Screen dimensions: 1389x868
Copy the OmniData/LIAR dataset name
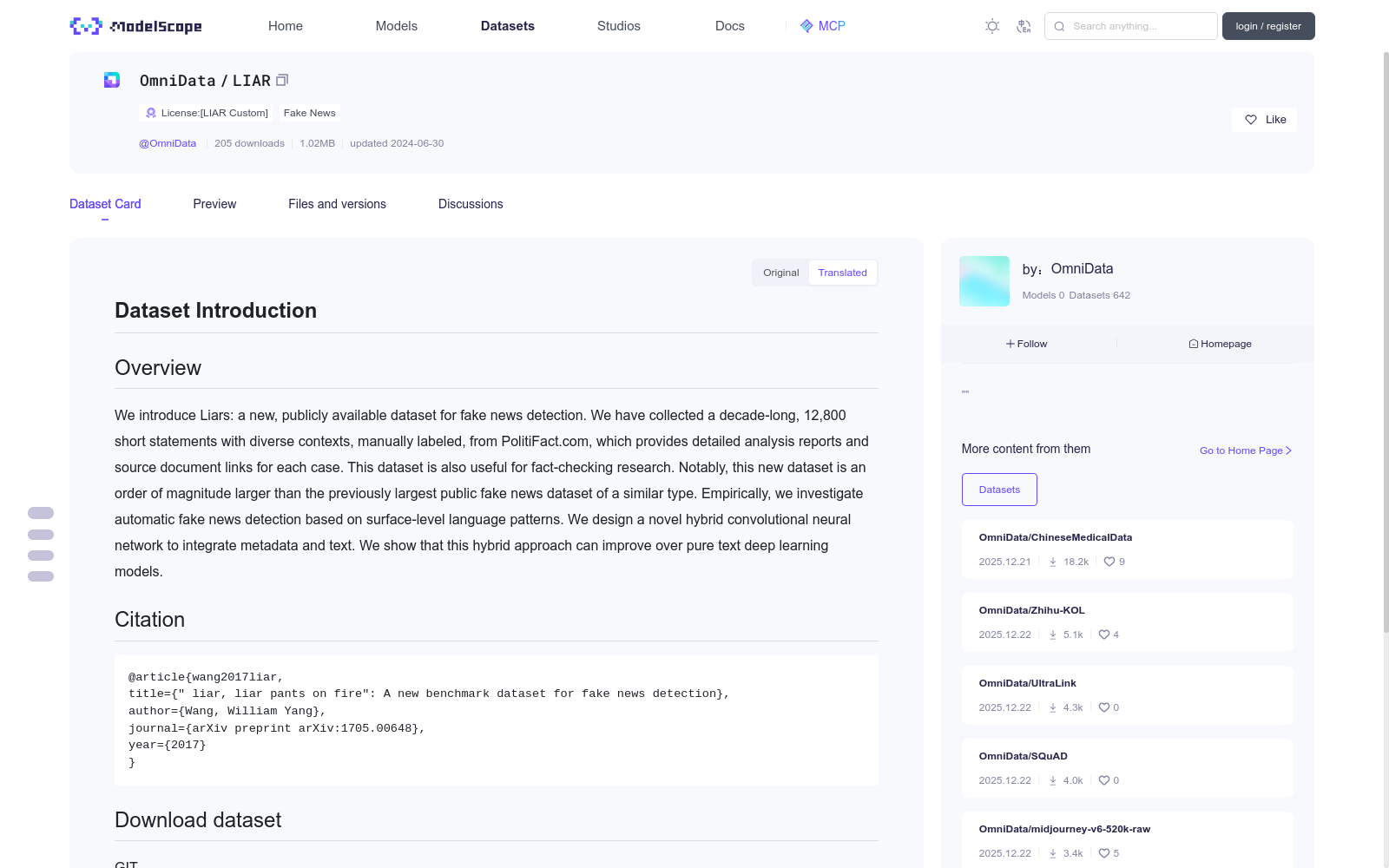(282, 80)
